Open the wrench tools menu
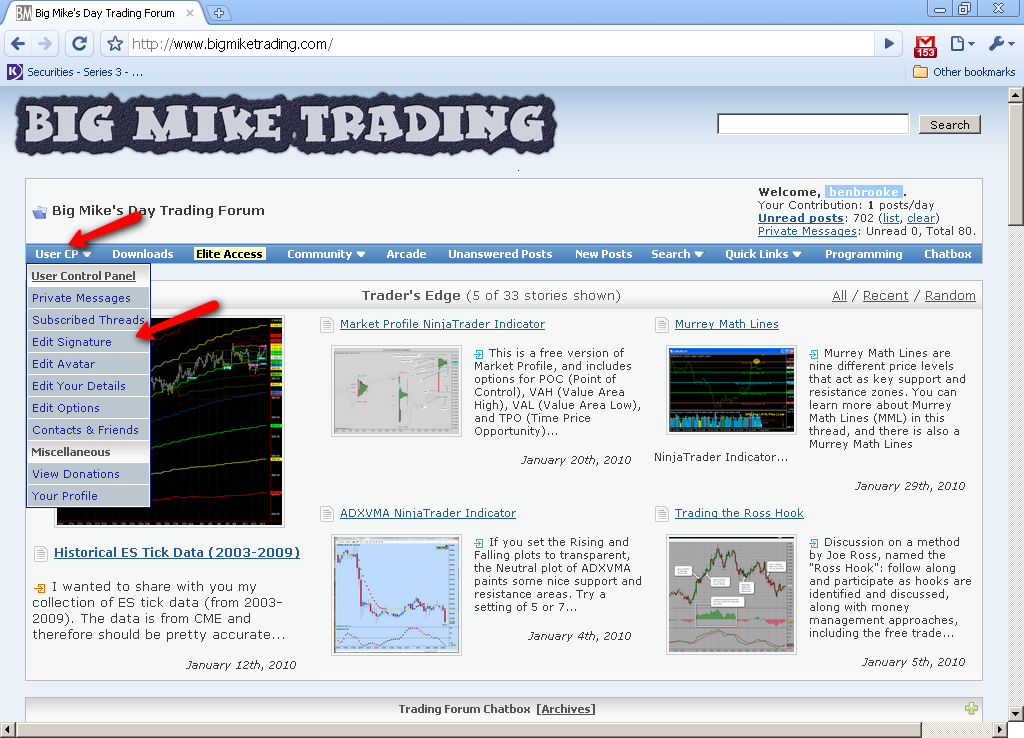The height and width of the screenshot is (738, 1024). point(1001,44)
